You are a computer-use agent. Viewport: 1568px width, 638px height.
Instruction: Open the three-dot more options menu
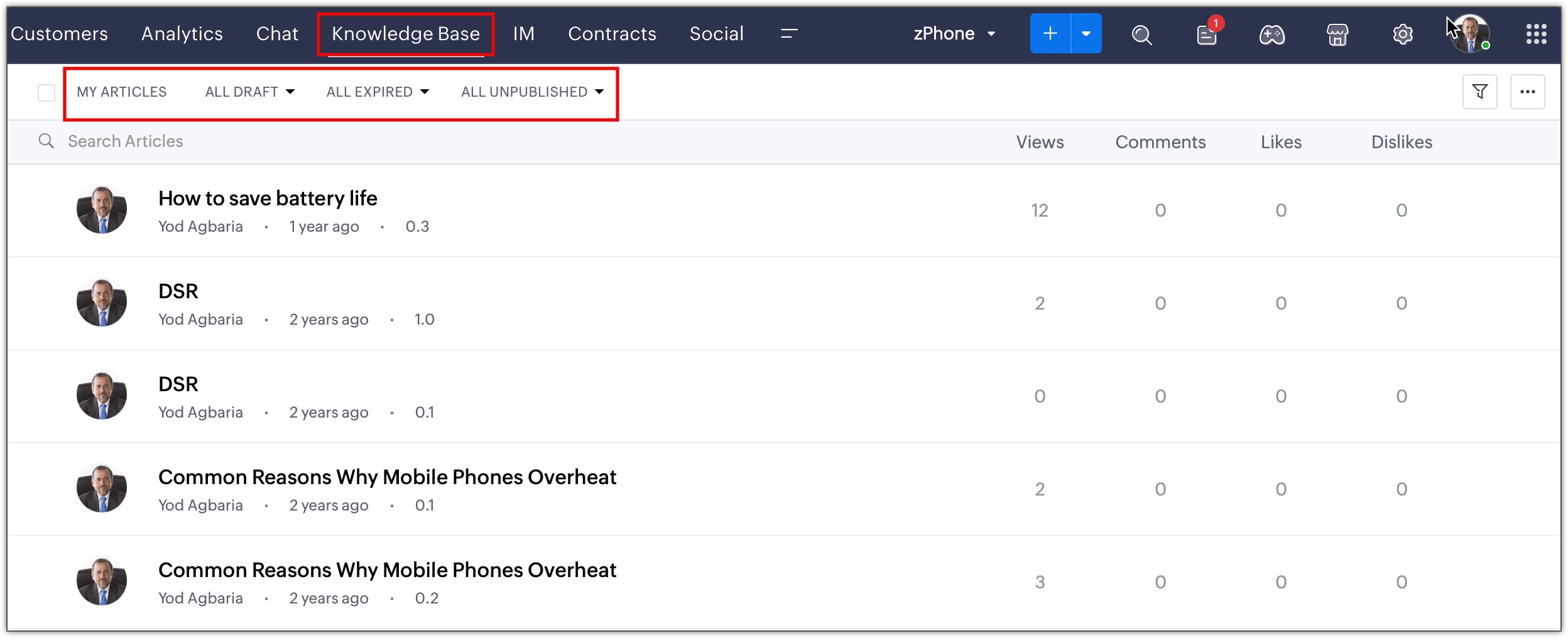tap(1528, 92)
